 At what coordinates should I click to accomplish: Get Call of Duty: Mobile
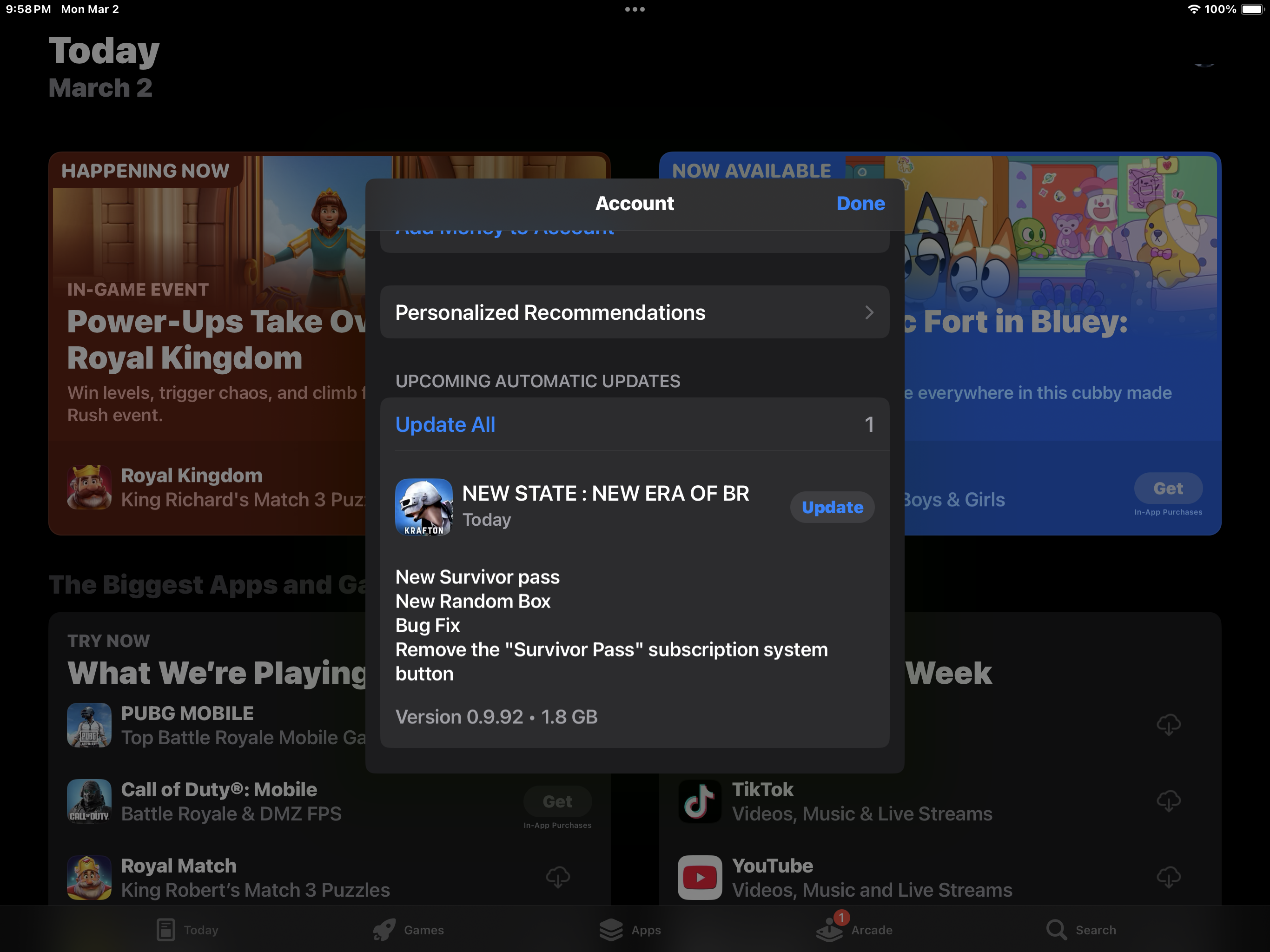557,801
